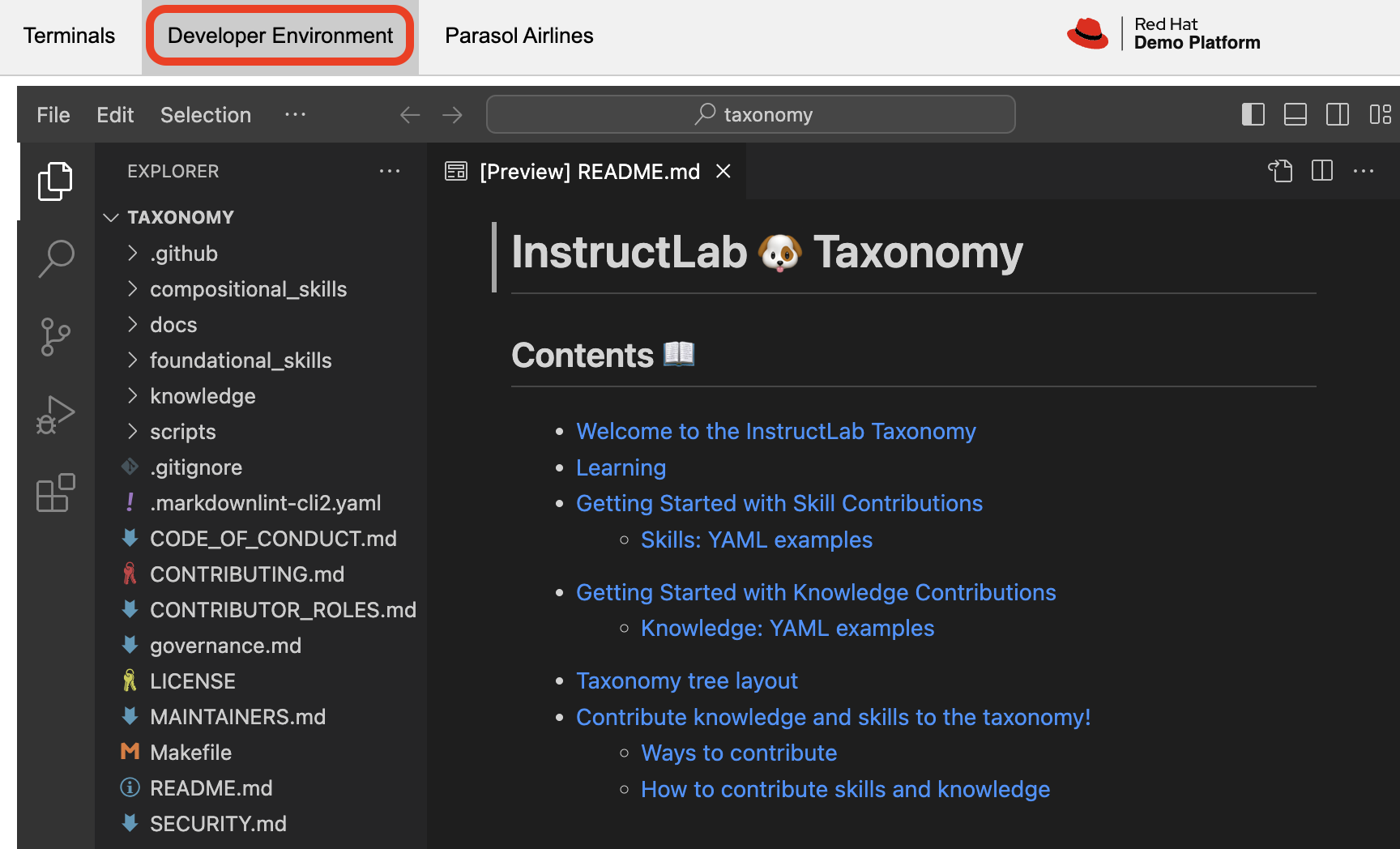
Task: Open Run and Debug view
Action: (55, 415)
